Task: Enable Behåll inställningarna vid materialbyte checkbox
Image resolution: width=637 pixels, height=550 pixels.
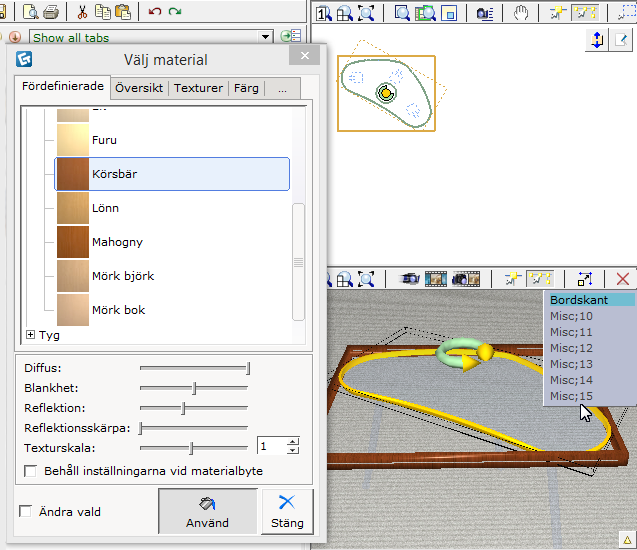Action: coord(30,470)
